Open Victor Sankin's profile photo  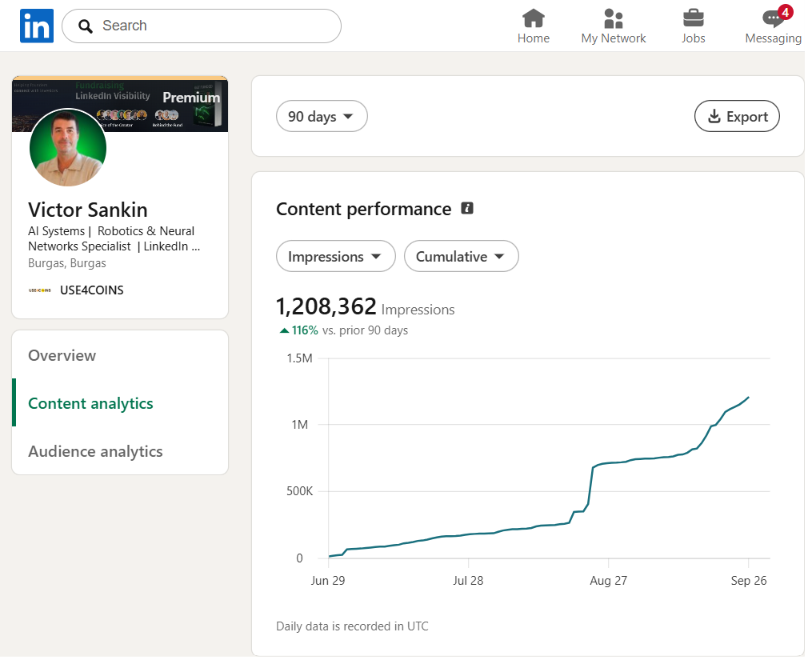68,147
